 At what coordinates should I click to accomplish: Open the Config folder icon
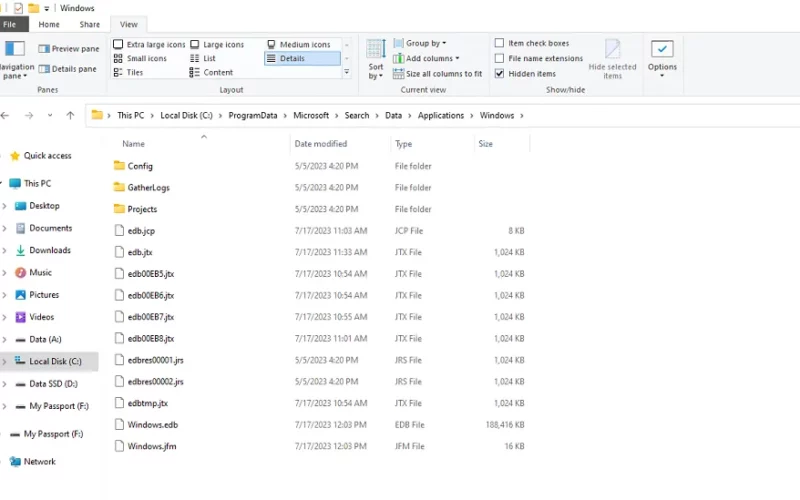pyautogui.click(x=119, y=165)
